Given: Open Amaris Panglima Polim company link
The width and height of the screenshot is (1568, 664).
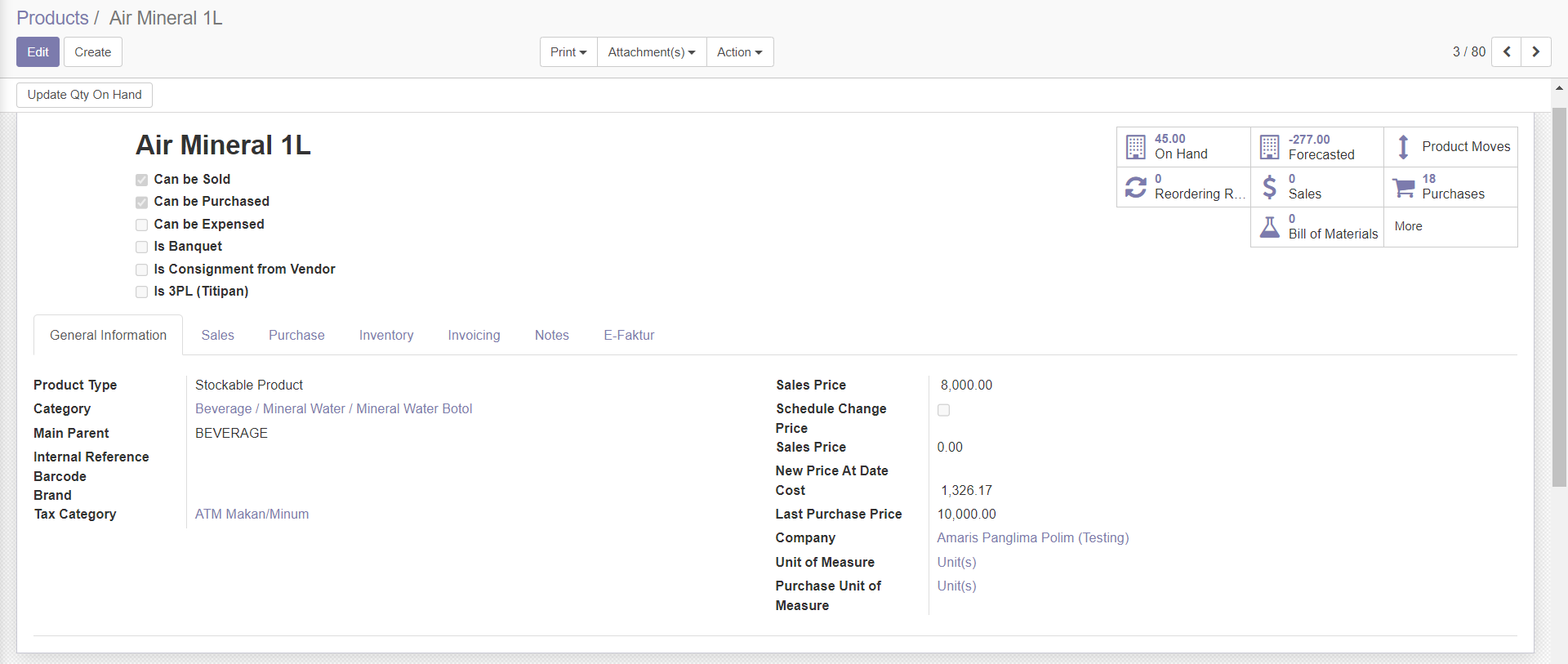Looking at the screenshot, I should [x=1033, y=537].
